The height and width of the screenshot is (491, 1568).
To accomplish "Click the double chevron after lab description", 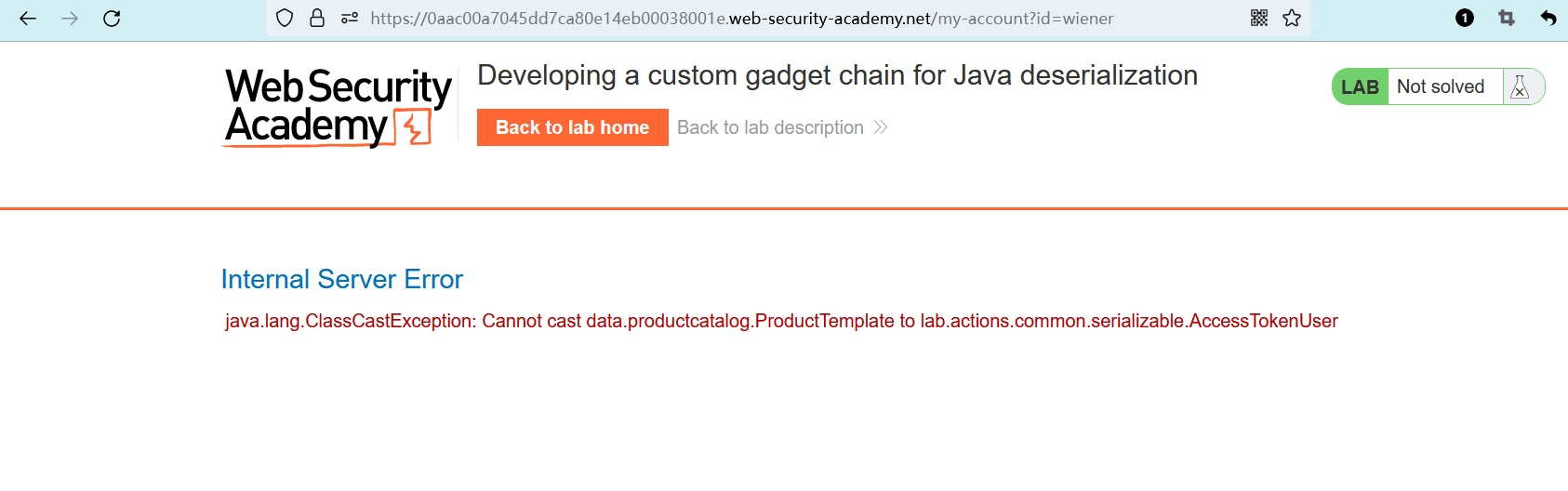I will click(x=881, y=127).
